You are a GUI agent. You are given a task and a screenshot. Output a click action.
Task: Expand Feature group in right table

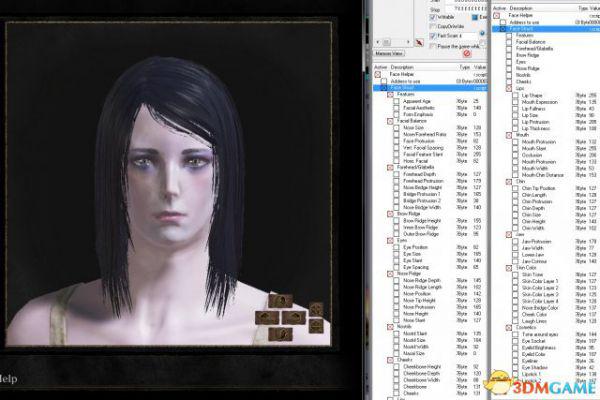509,35
